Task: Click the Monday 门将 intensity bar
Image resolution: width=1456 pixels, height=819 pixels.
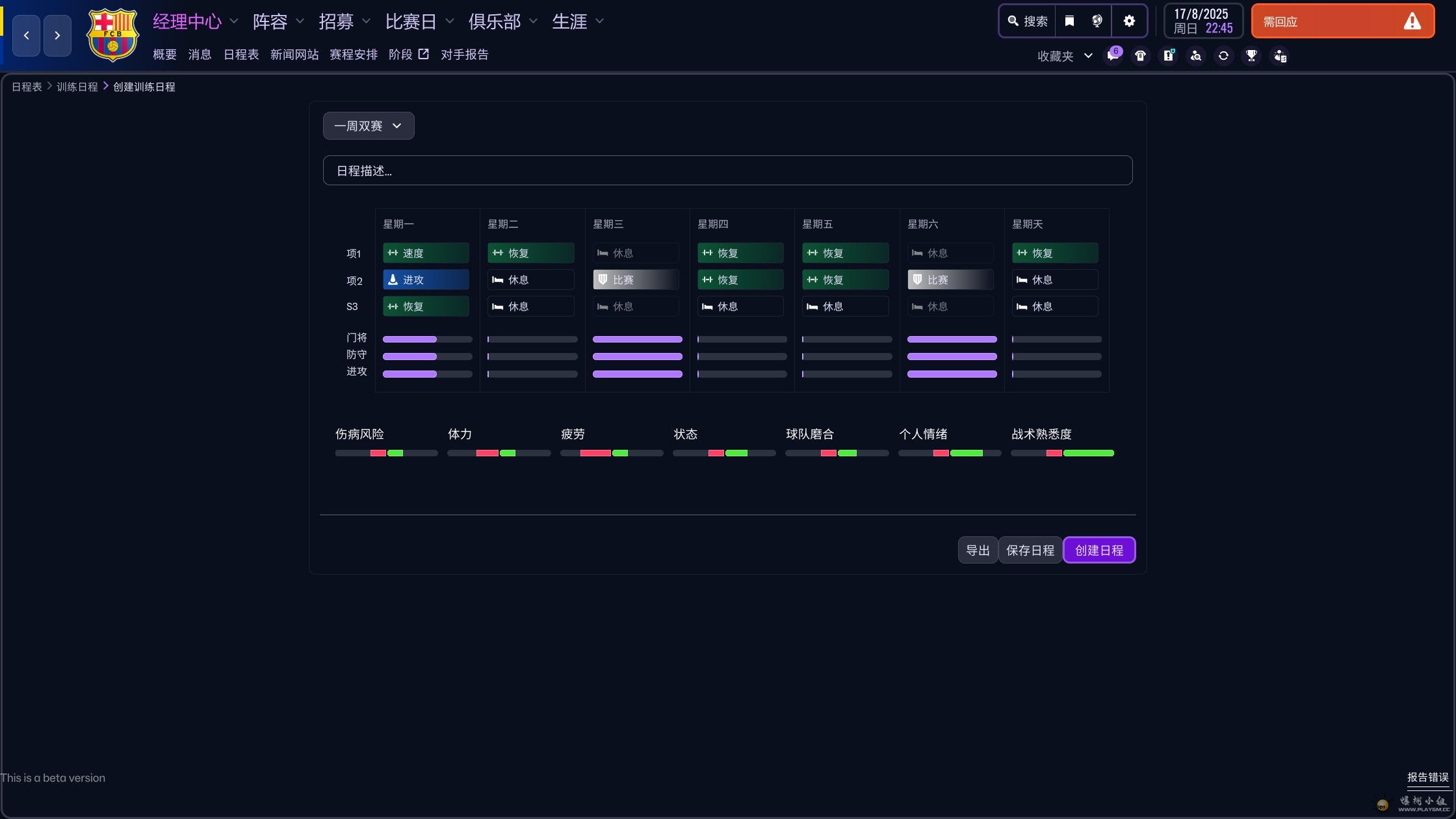Action: coord(427,339)
